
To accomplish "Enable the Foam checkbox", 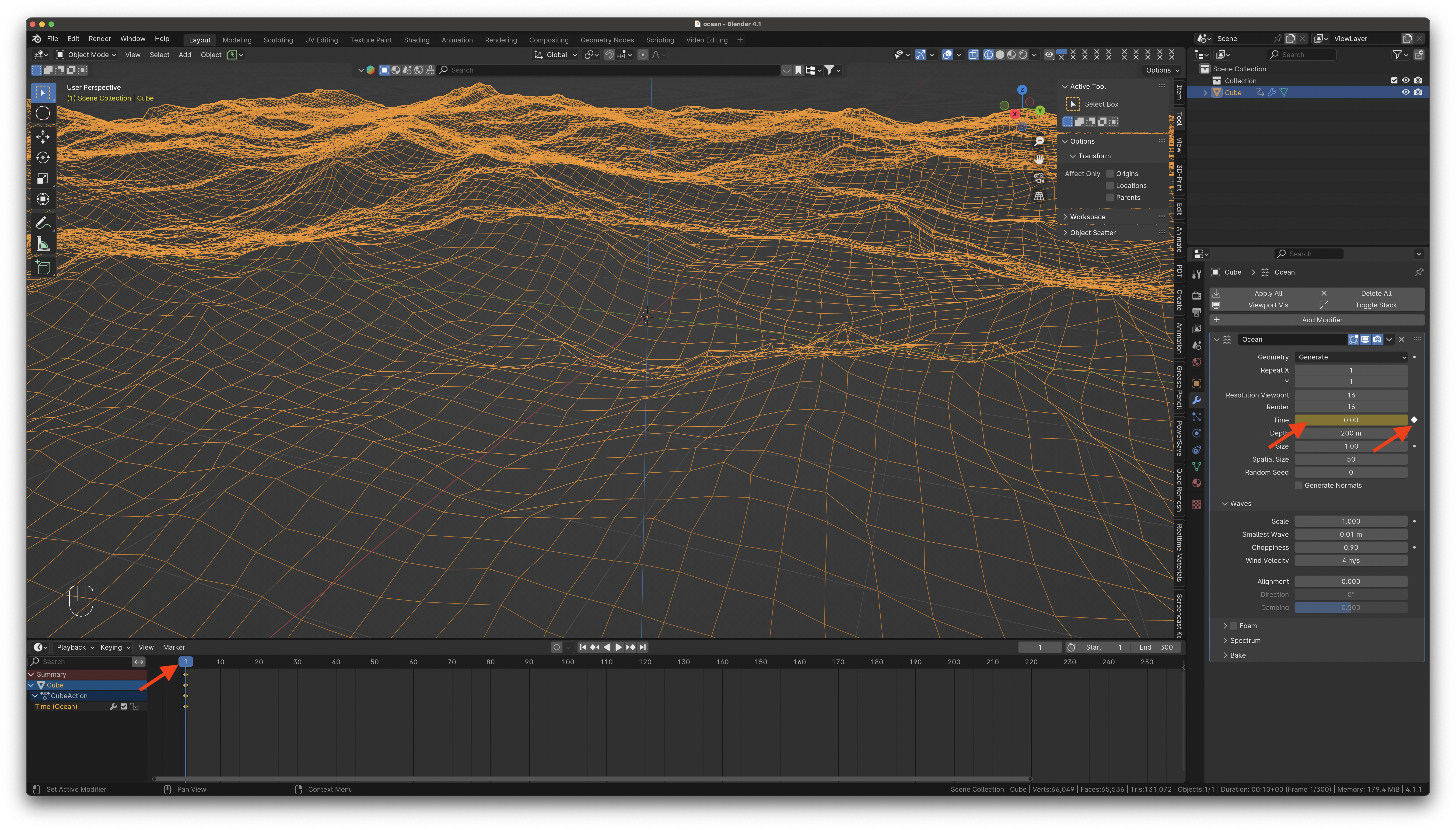I will pos(1234,626).
